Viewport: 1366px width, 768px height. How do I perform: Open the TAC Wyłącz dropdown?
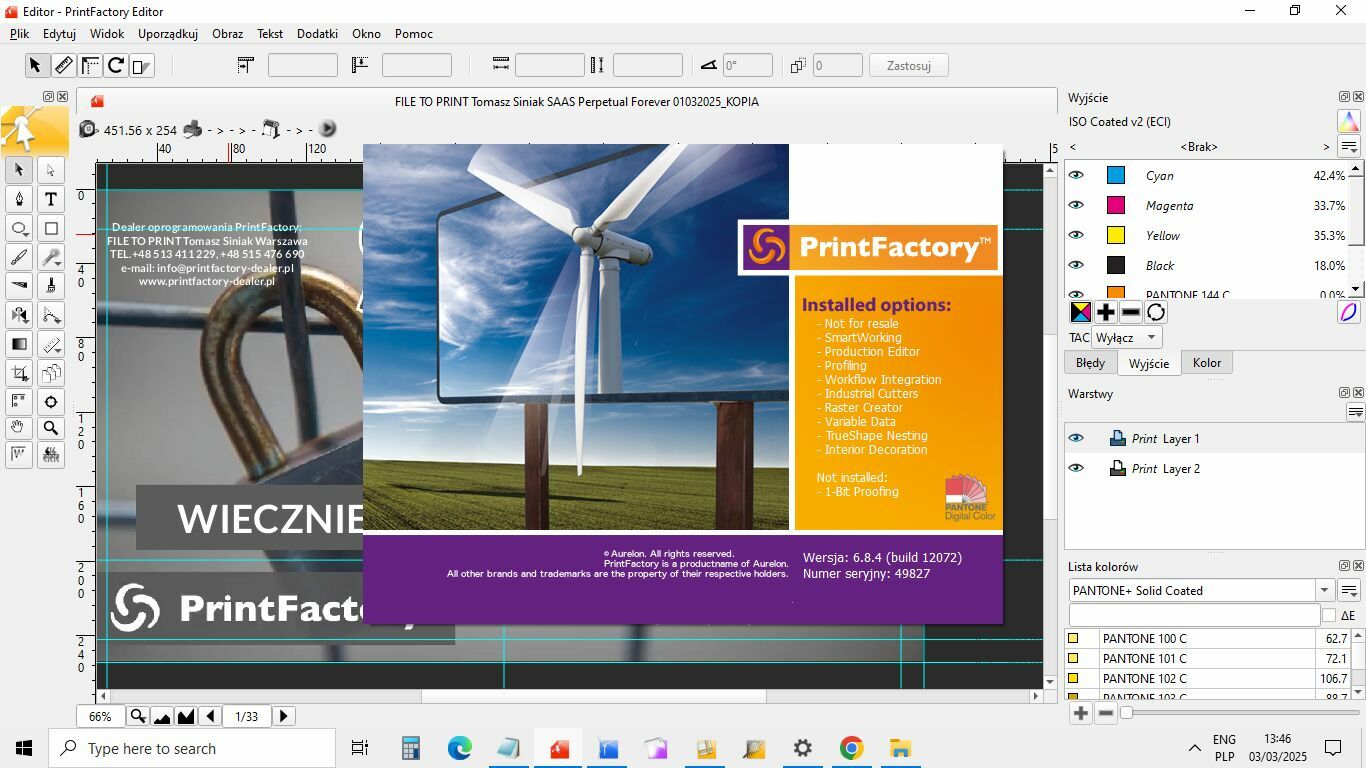click(x=1126, y=338)
